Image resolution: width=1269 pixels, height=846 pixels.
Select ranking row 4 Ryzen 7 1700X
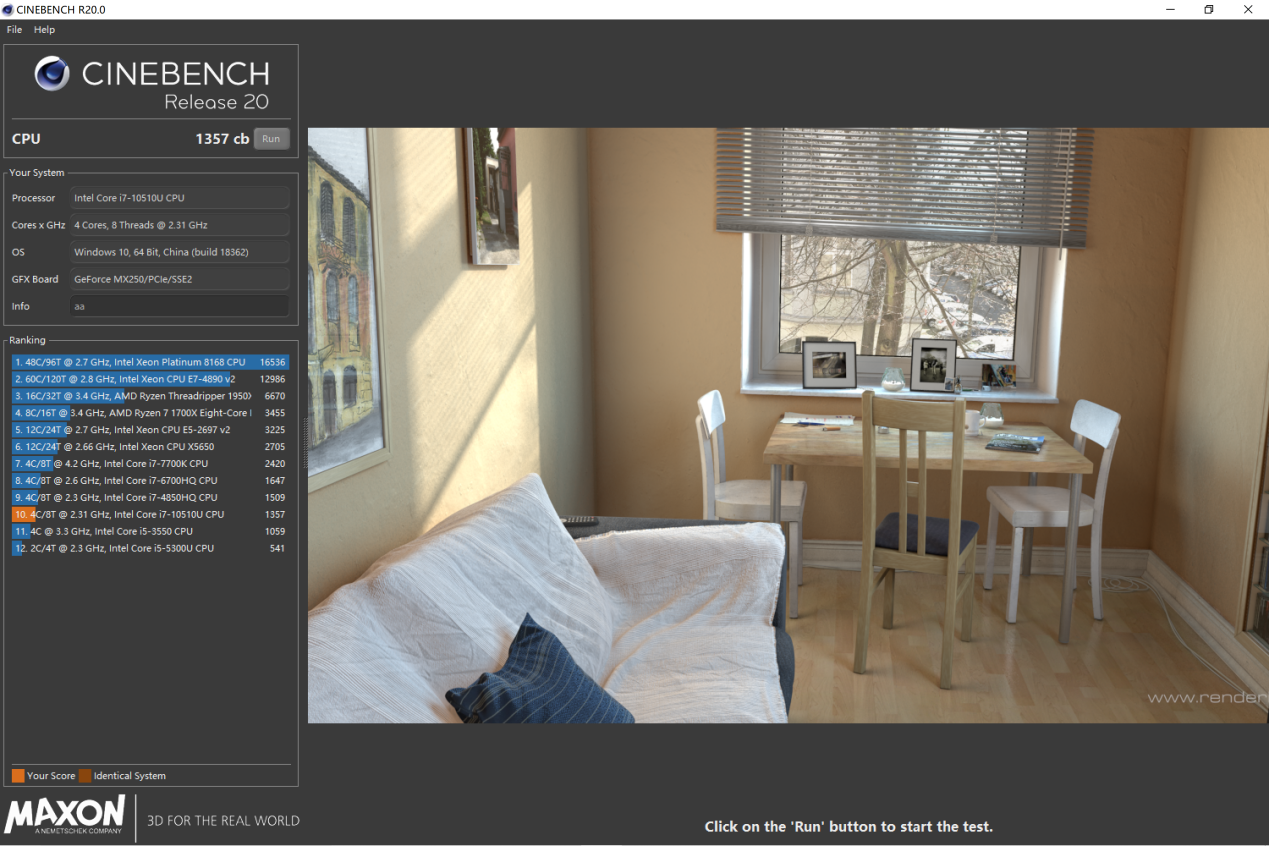click(150, 413)
